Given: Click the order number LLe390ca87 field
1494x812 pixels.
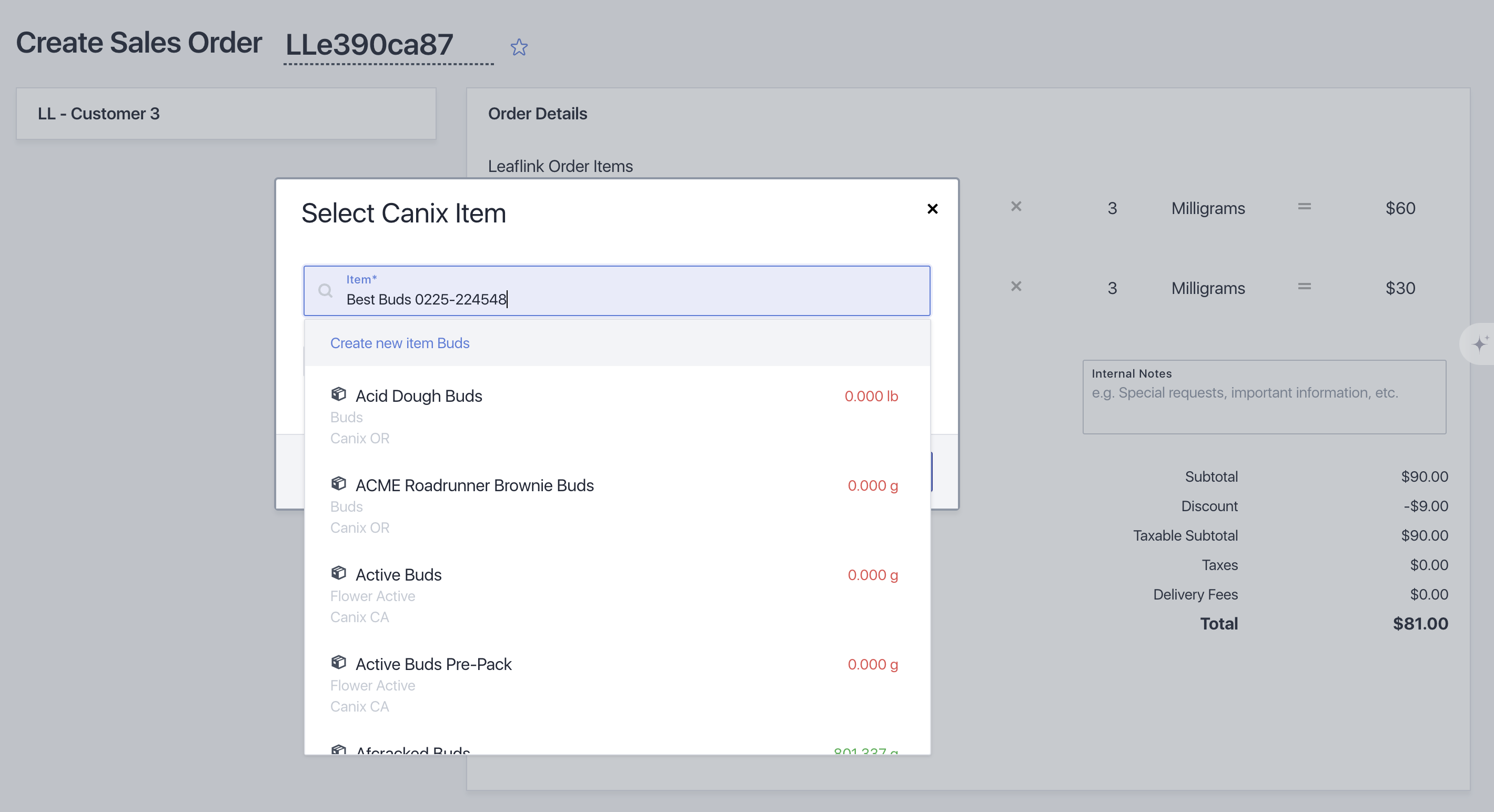Looking at the screenshot, I should coord(388,45).
